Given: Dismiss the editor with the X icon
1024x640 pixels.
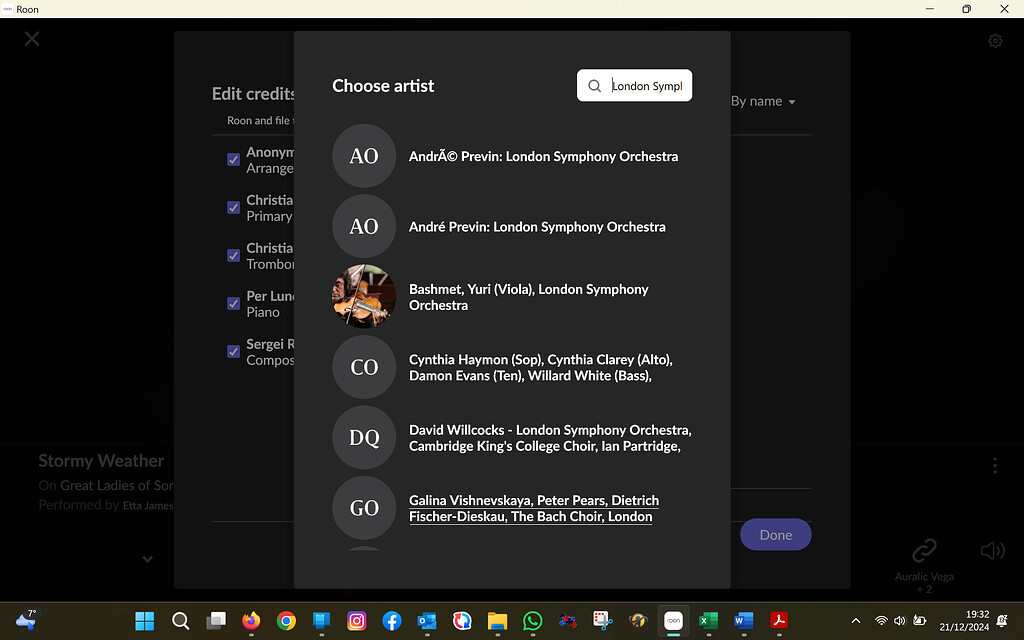Looking at the screenshot, I should (x=31, y=38).
